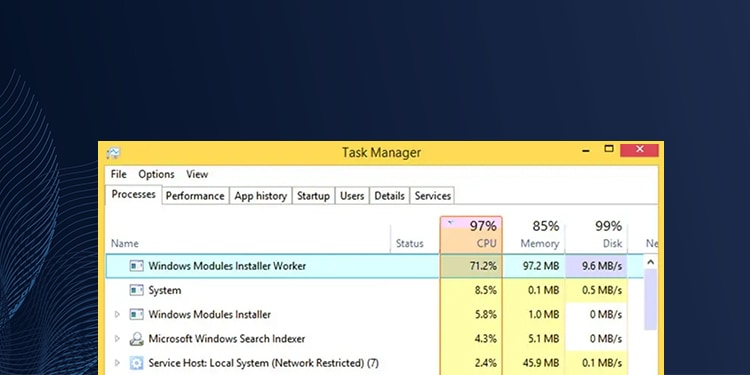Open the File menu
The width and height of the screenshot is (750, 375).
tap(119, 174)
